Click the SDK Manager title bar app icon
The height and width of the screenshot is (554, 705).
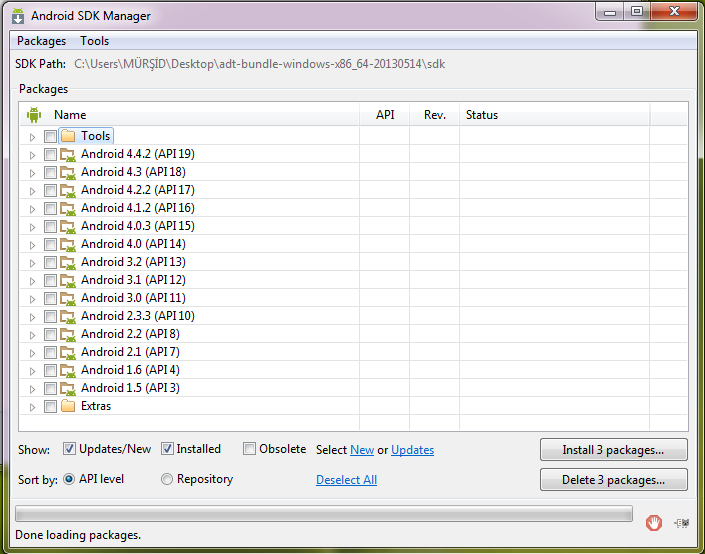18,16
